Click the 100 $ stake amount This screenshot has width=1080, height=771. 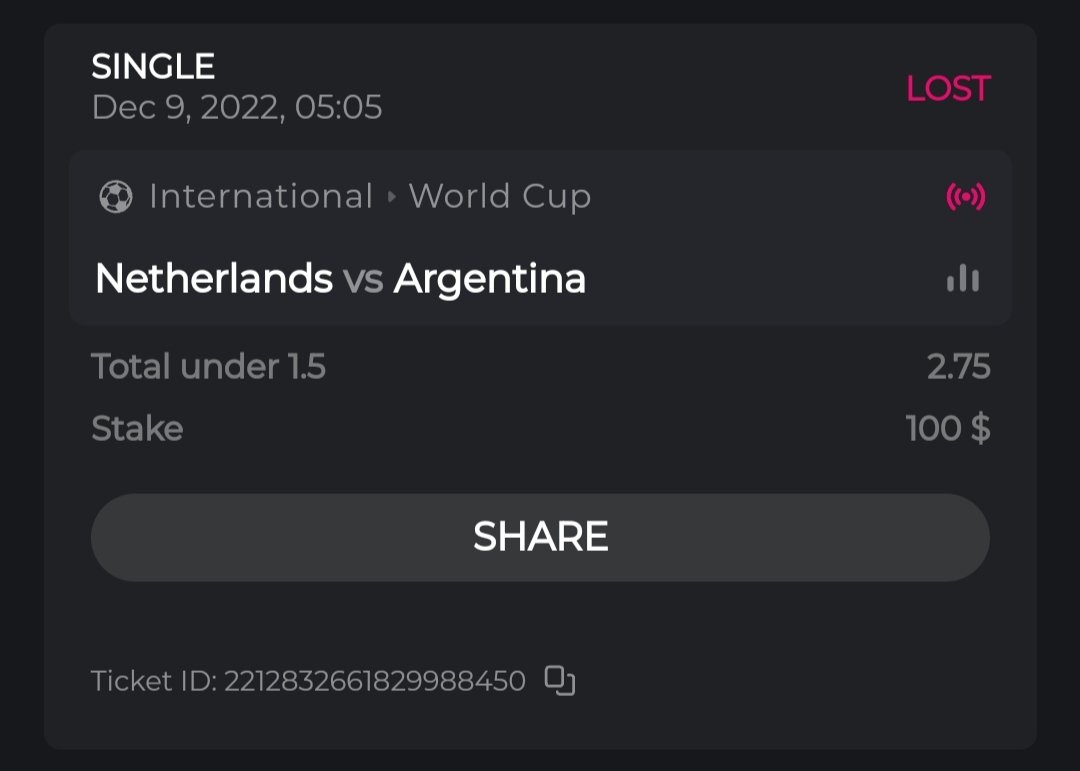[947, 429]
